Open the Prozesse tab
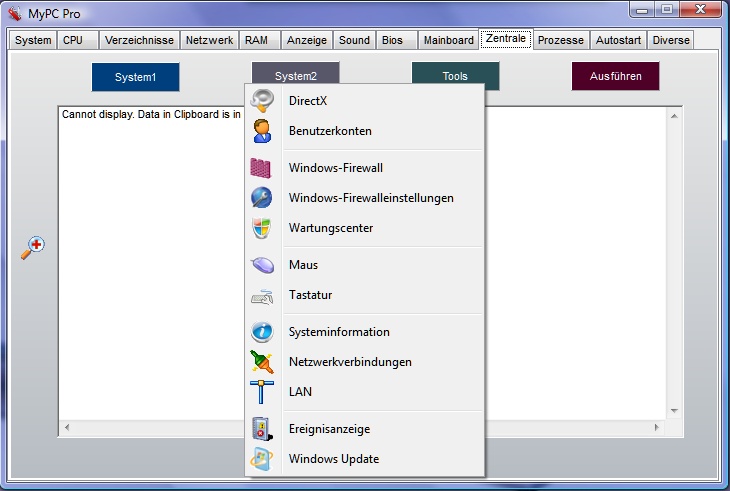Screen dimensions: 730x491 561,40
